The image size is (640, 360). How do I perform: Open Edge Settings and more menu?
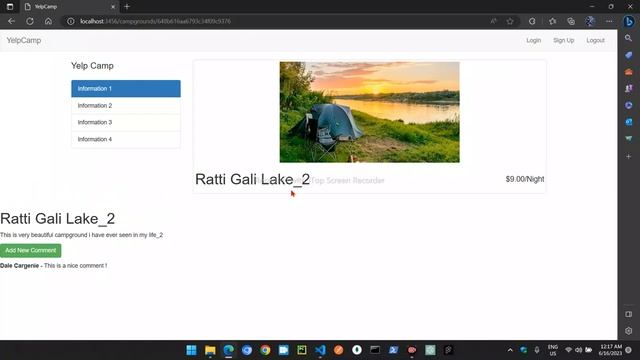pos(609,21)
